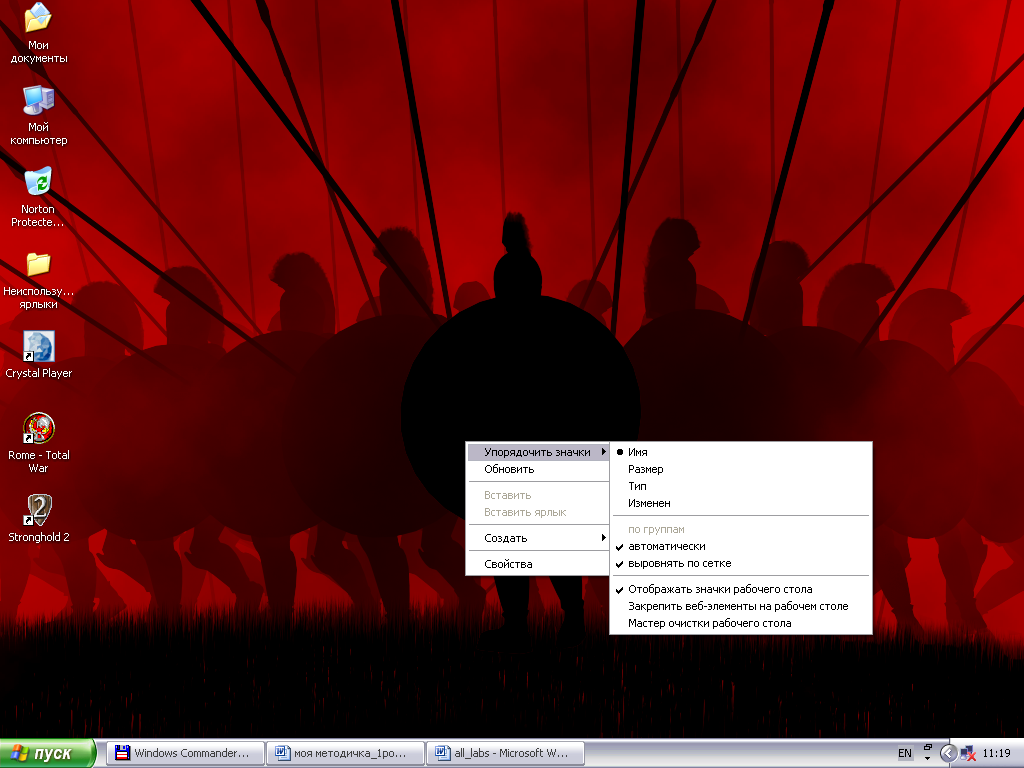
Task: Expand the Создать submenu
Action: coord(538,538)
